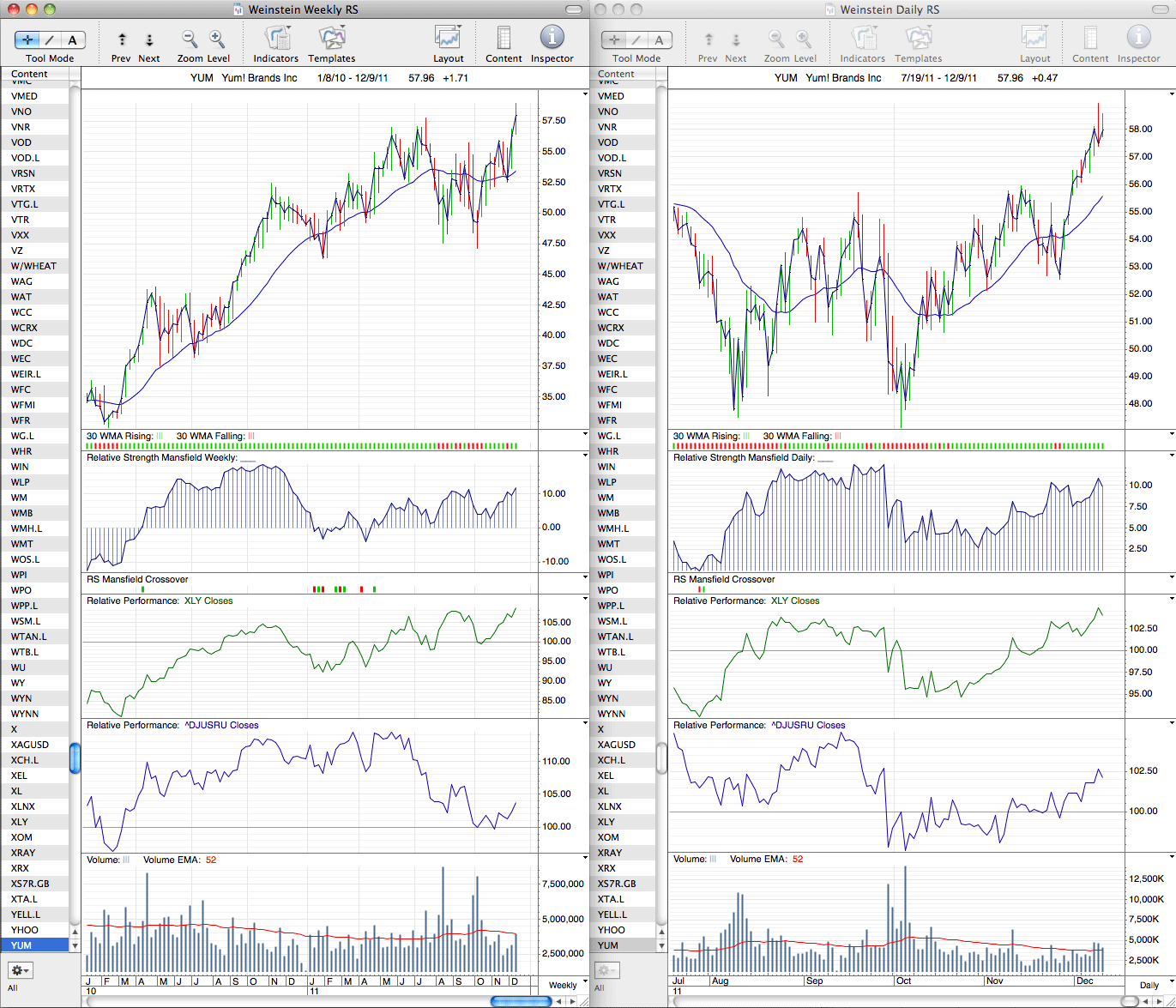
Task: Select the line drawing tool mode
Action: [51, 39]
